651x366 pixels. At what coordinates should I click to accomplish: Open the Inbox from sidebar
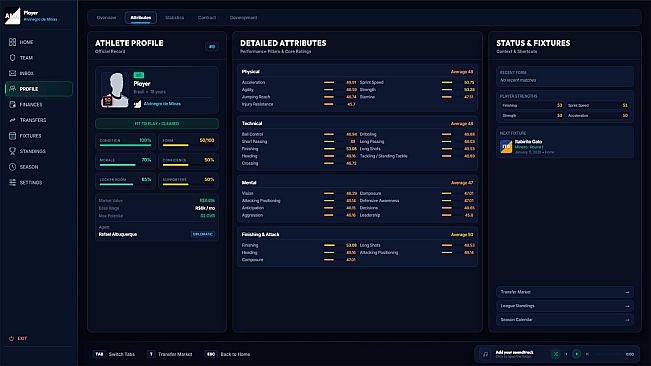39,73
